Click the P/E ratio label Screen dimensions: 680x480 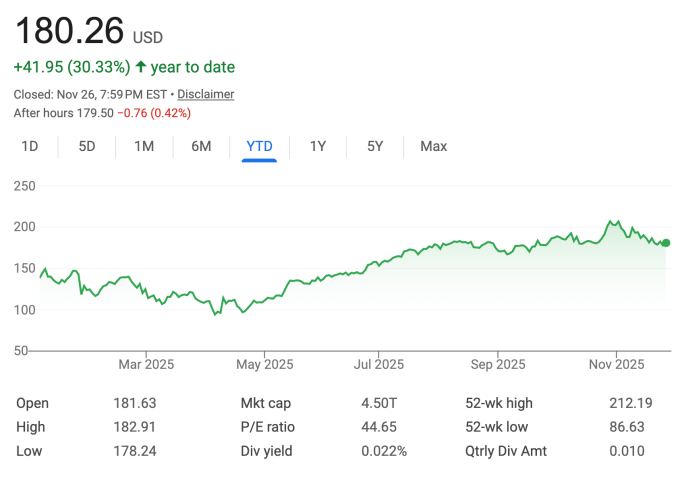[269, 427]
